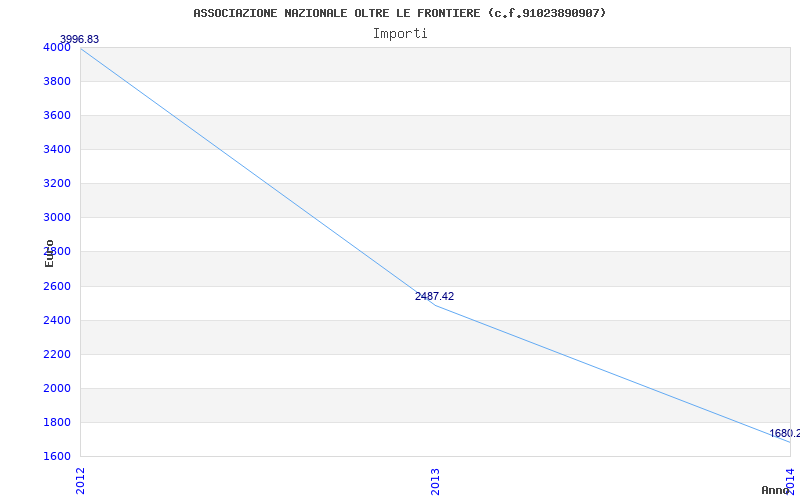Click the 4000 y-axis tick label
Viewport: 800px width, 500px height.
(x=57, y=47)
